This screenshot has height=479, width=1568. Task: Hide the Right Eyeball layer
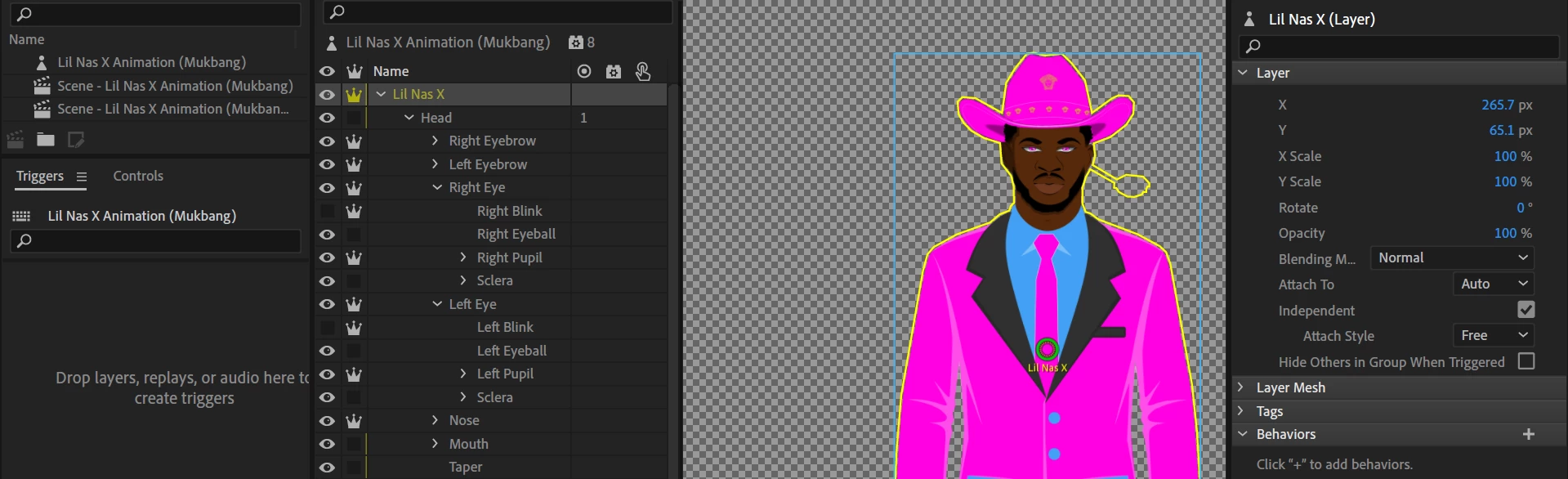pyautogui.click(x=327, y=235)
